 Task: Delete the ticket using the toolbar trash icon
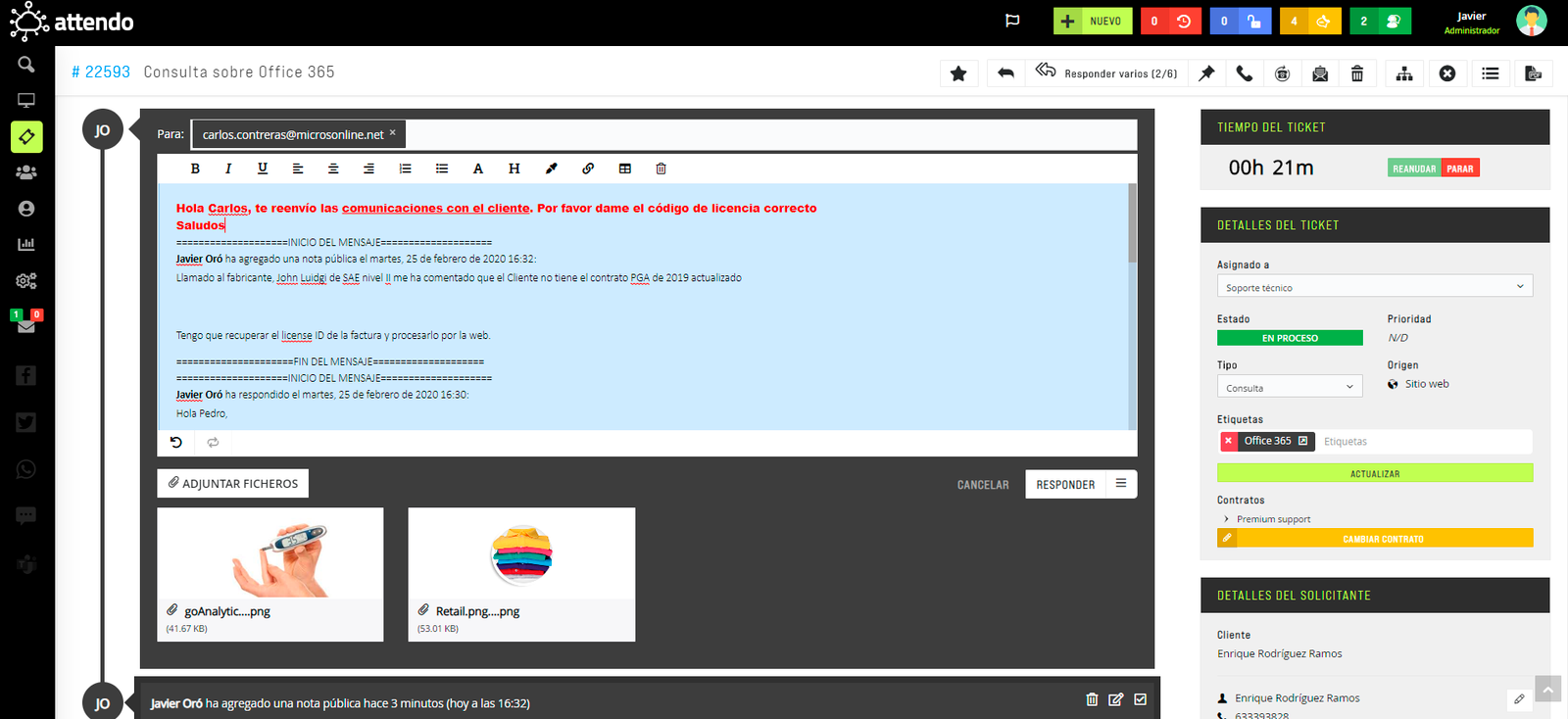coord(1357,73)
